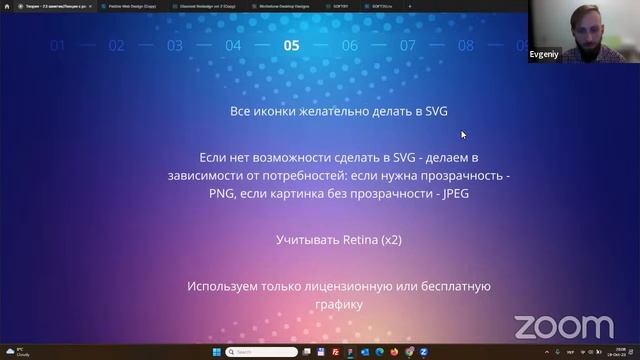This screenshot has height=360, width=640.
Task: Jump to slide step 03
Action: pyautogui.click(x=175, y=45)
